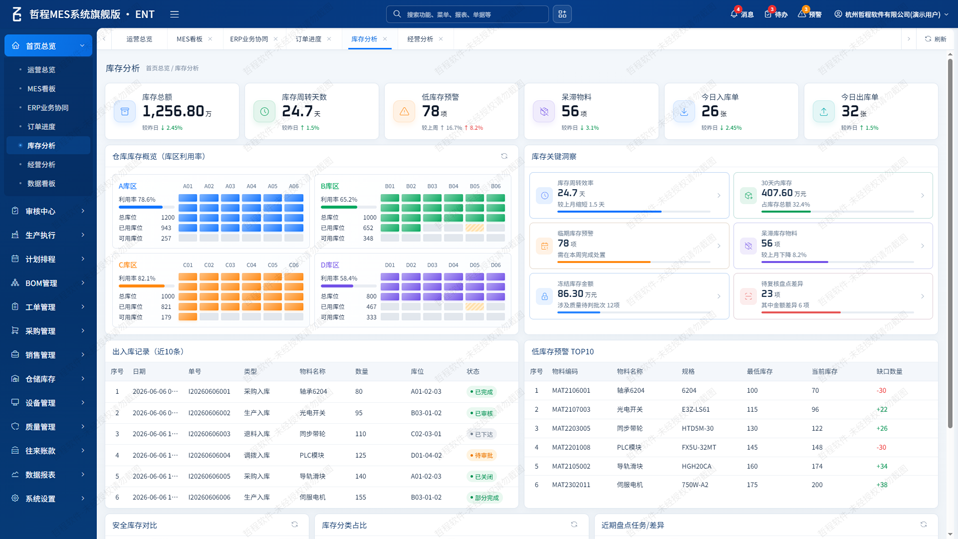This screenshot has width=958, height=539.
Task: Close the MES看板 tab
Action: point(210,39)
